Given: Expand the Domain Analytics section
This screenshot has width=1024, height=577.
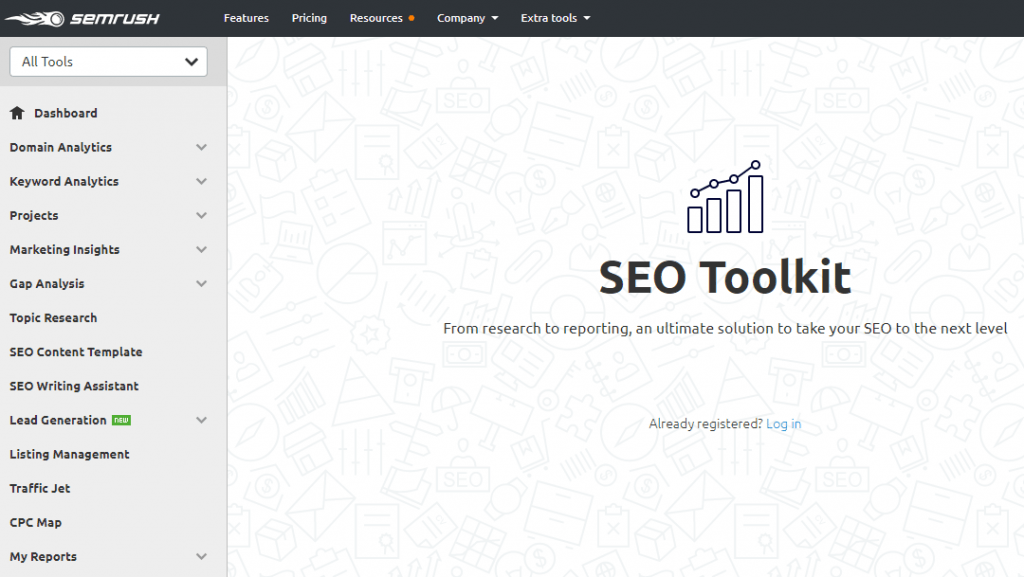Looking at the screenshot, I should [x=201, y=148].
